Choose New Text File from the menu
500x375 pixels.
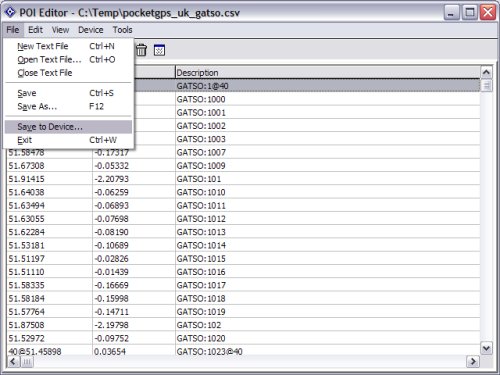pyautogui.click(x=68, y=46)
